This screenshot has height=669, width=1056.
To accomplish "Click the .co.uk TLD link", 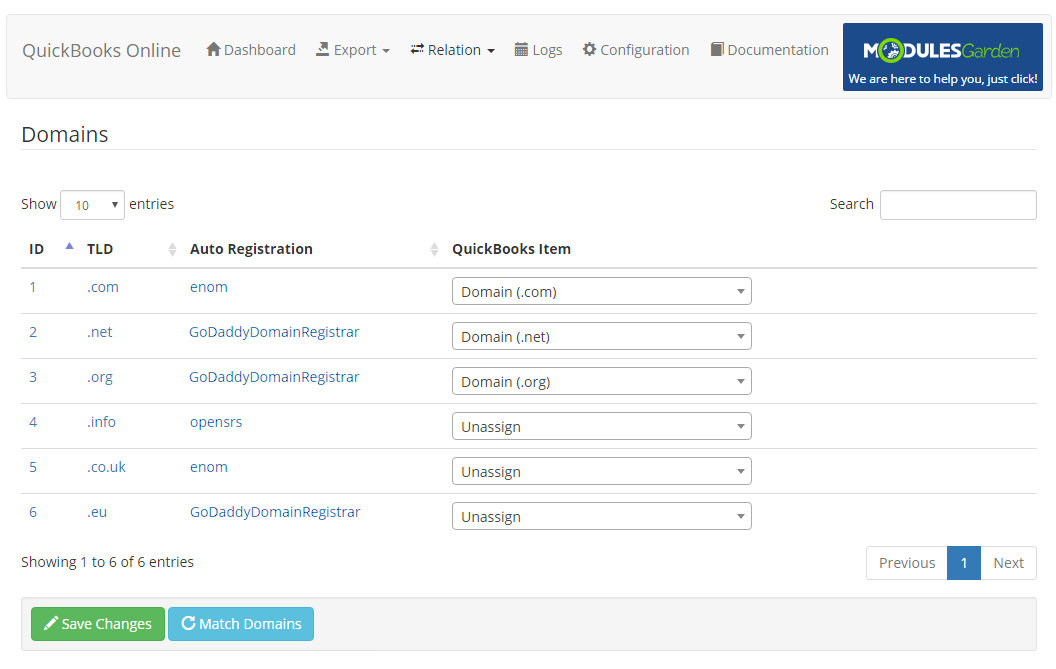I will tap(106, 467).
